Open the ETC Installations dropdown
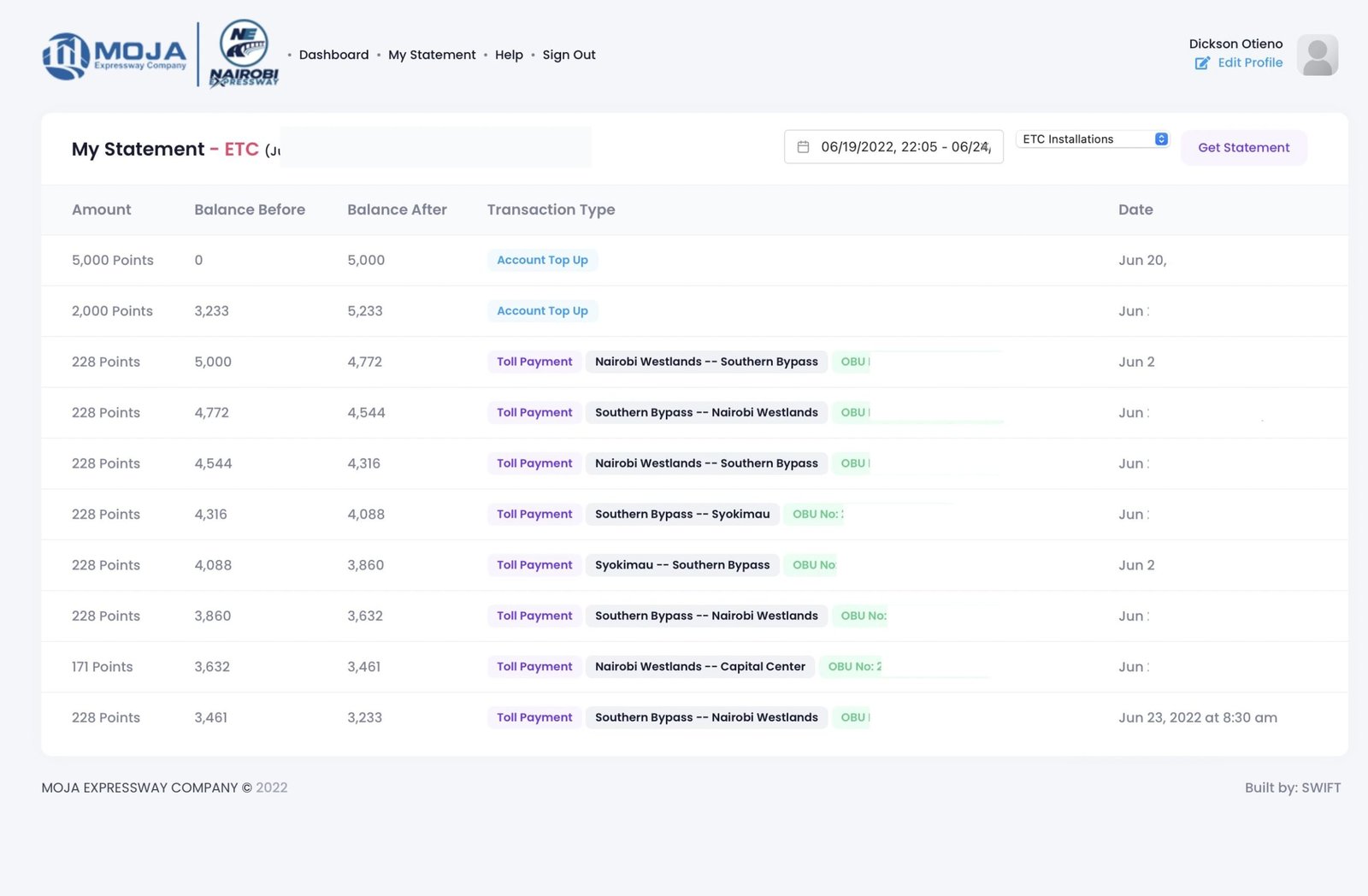1368x896 pixels. (x=1093, y=139)
